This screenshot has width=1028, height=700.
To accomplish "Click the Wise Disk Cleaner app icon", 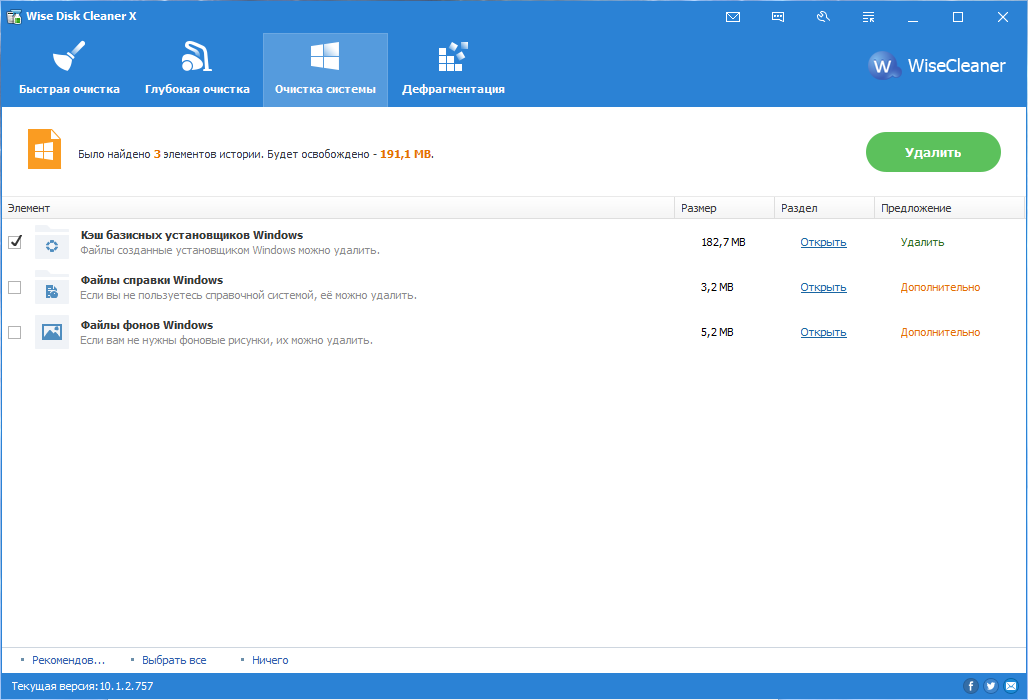I will click(x=14, y=16).
